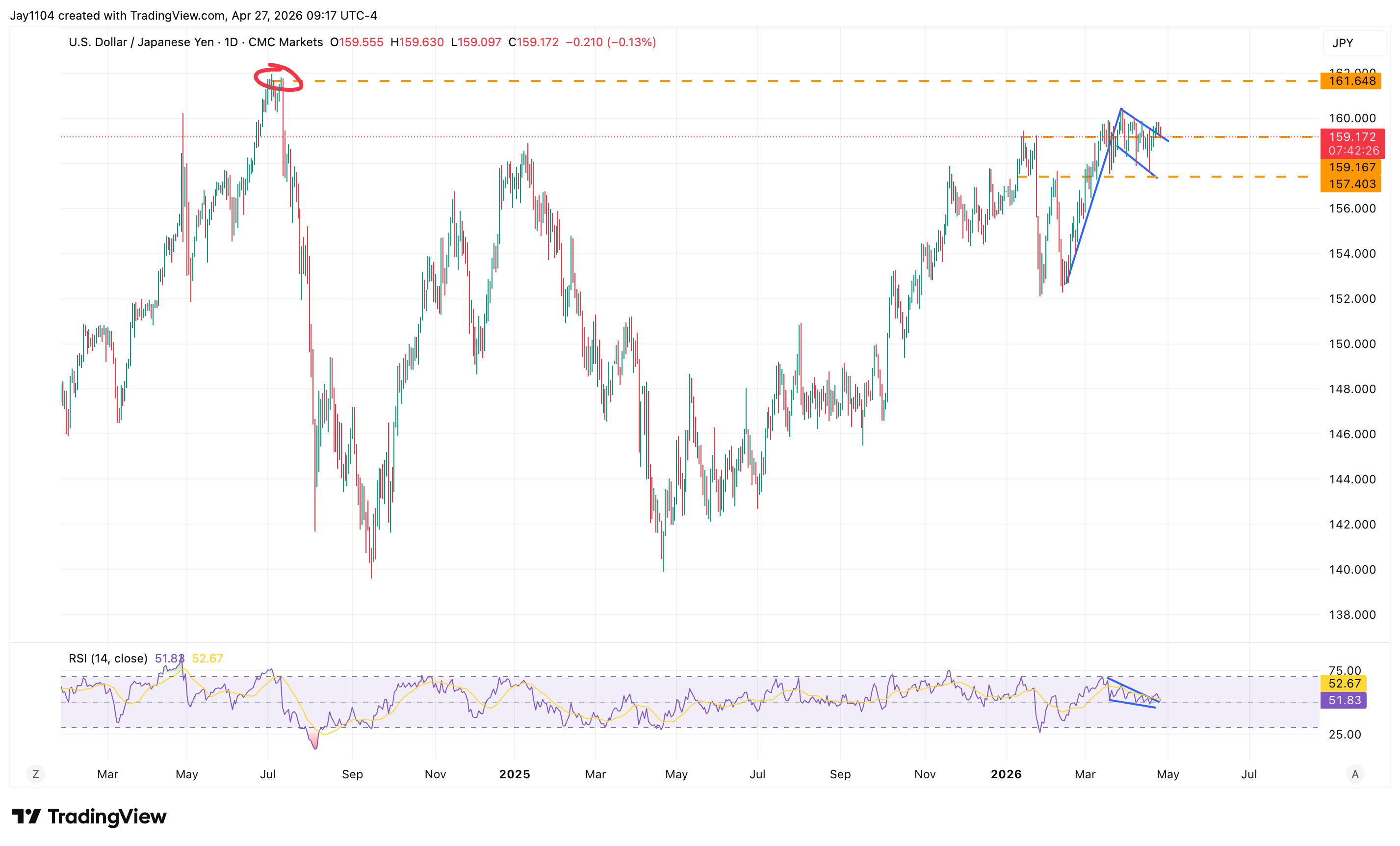Viewport: 1400px width, 846px height.
Task: Click the 2026 label on time axis
Action: (x=1006, y=774)
